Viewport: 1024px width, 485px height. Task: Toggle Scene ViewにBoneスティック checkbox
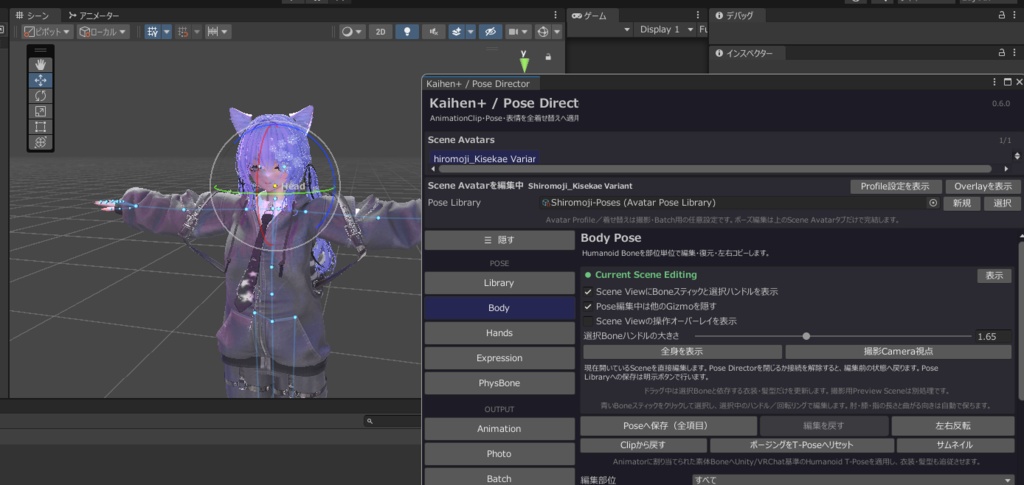pos(588,292)
